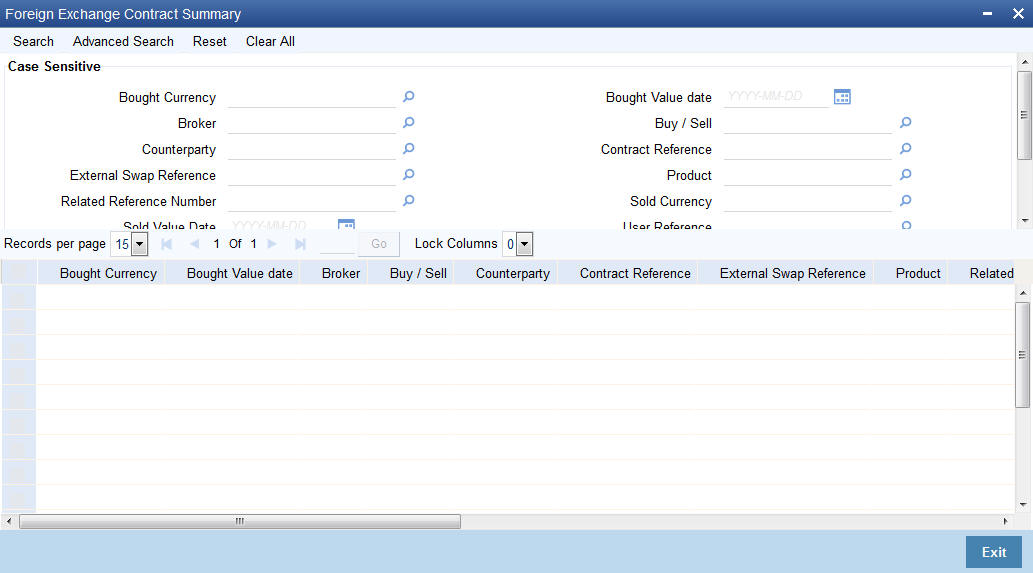Go to first page of records
Image resolution: width=1033 pixels, height=573 pixels.
click(167, 244)
